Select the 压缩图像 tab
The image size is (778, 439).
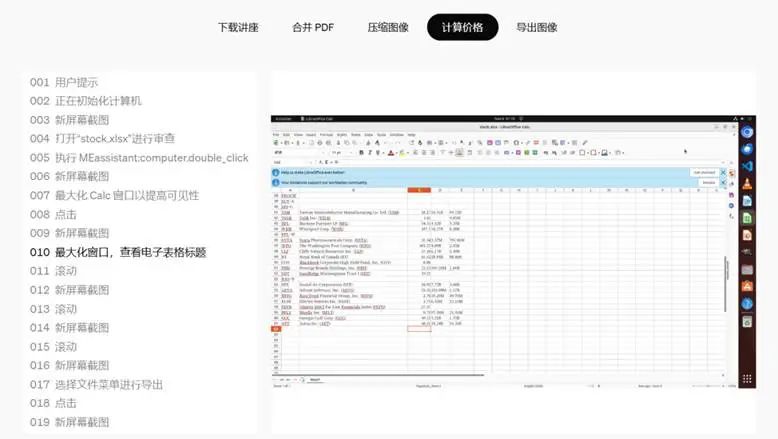tap(388, 27)
